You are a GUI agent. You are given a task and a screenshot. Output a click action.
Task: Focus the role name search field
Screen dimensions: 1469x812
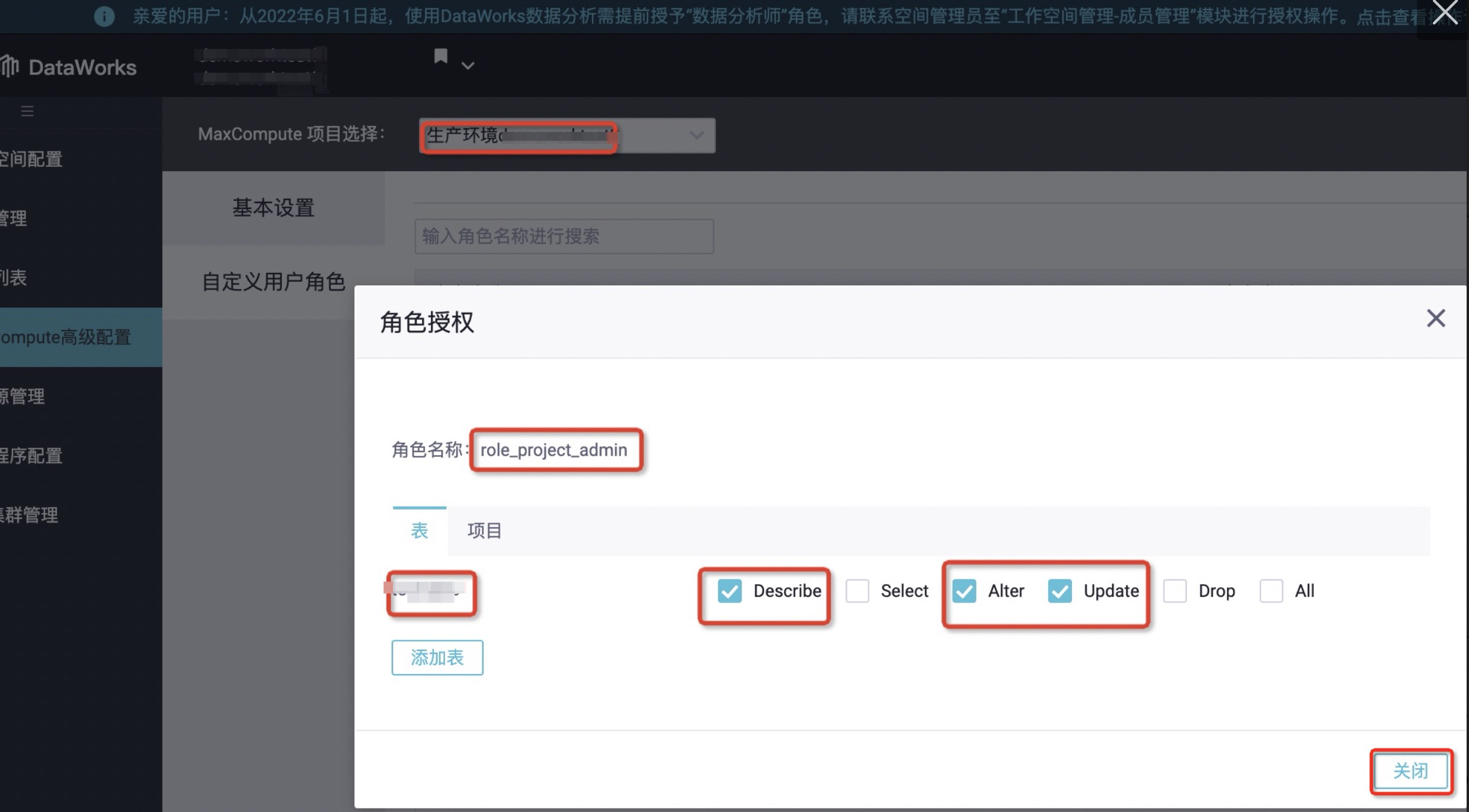563,236
